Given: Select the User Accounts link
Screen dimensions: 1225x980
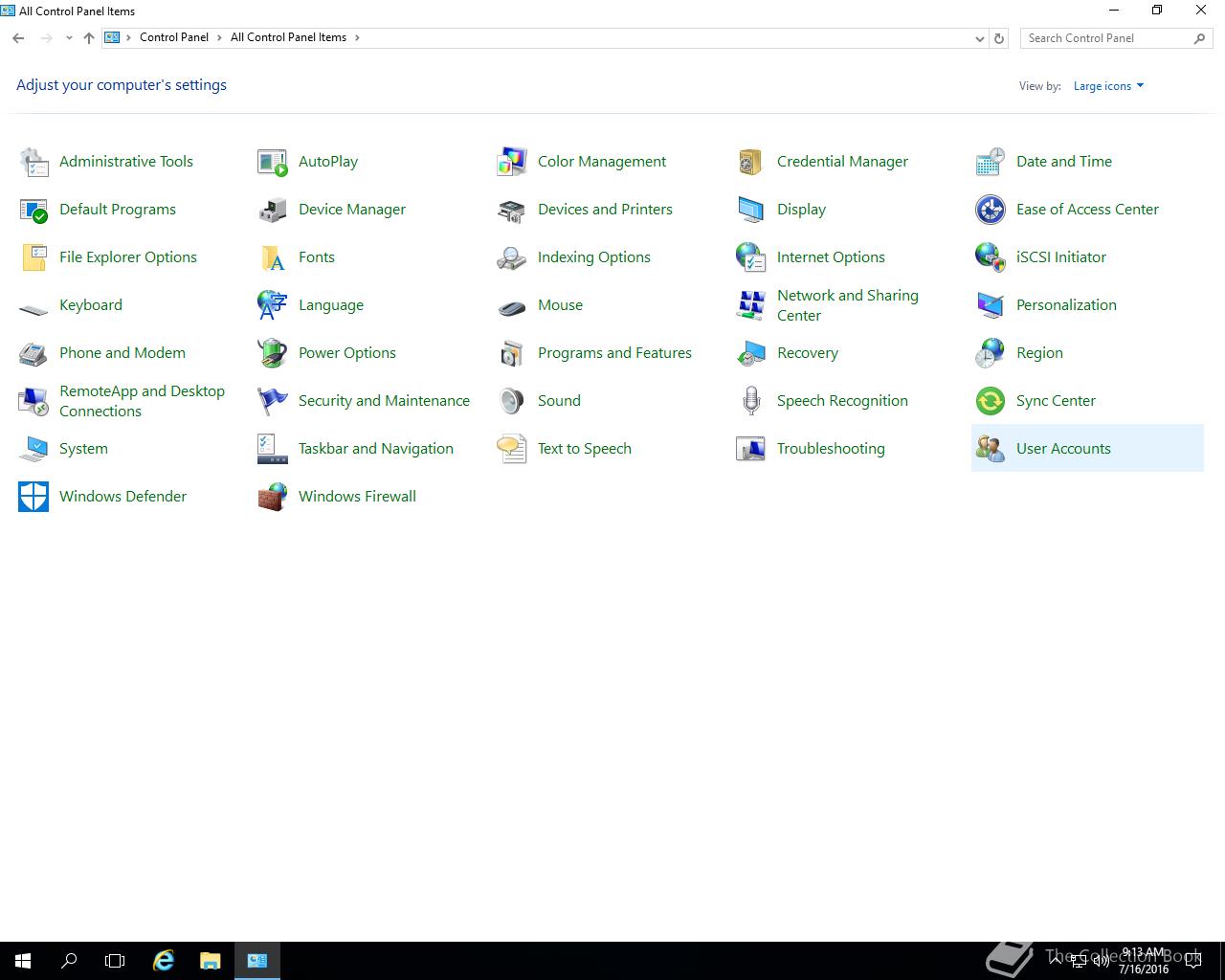Looking at the screenshot, I should coord(1063,449).
